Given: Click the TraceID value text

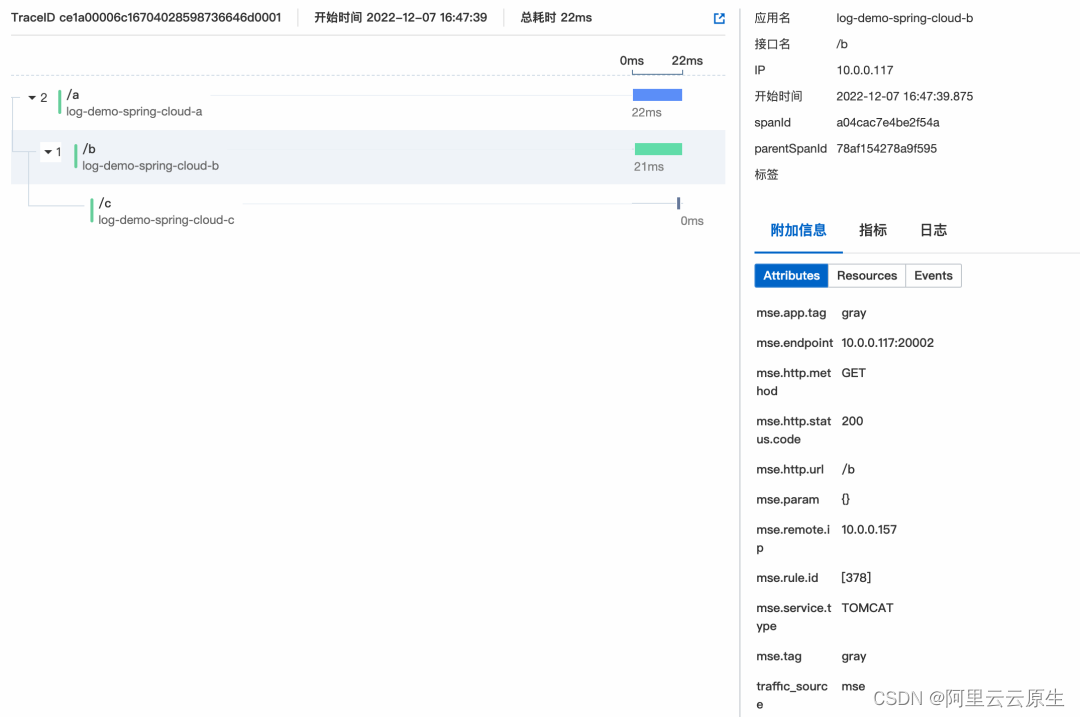Looking at the screenshot, I should [x=170, y=17].
